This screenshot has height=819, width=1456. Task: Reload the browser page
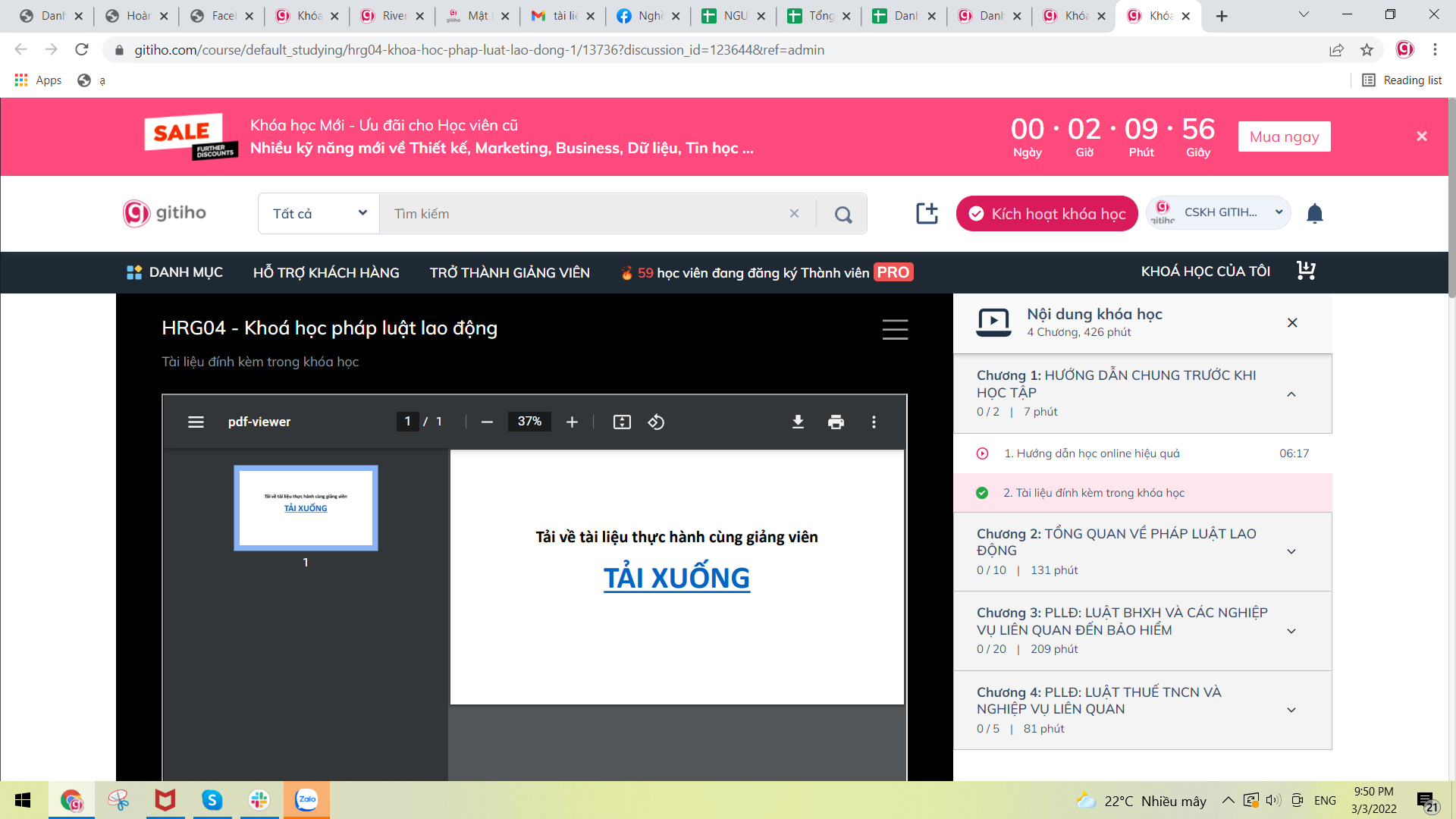(x=82, y=50)
